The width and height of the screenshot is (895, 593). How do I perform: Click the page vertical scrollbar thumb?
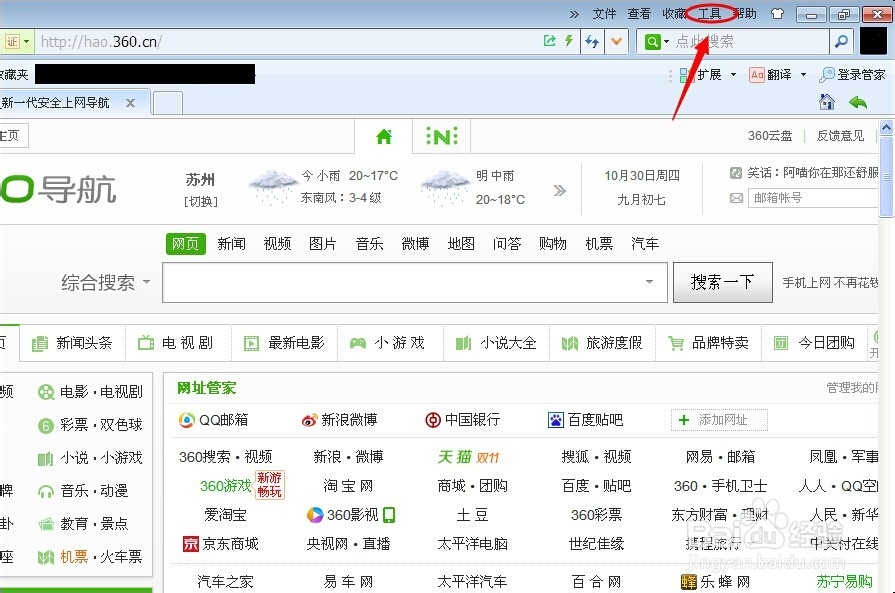(x=886, y=176)
